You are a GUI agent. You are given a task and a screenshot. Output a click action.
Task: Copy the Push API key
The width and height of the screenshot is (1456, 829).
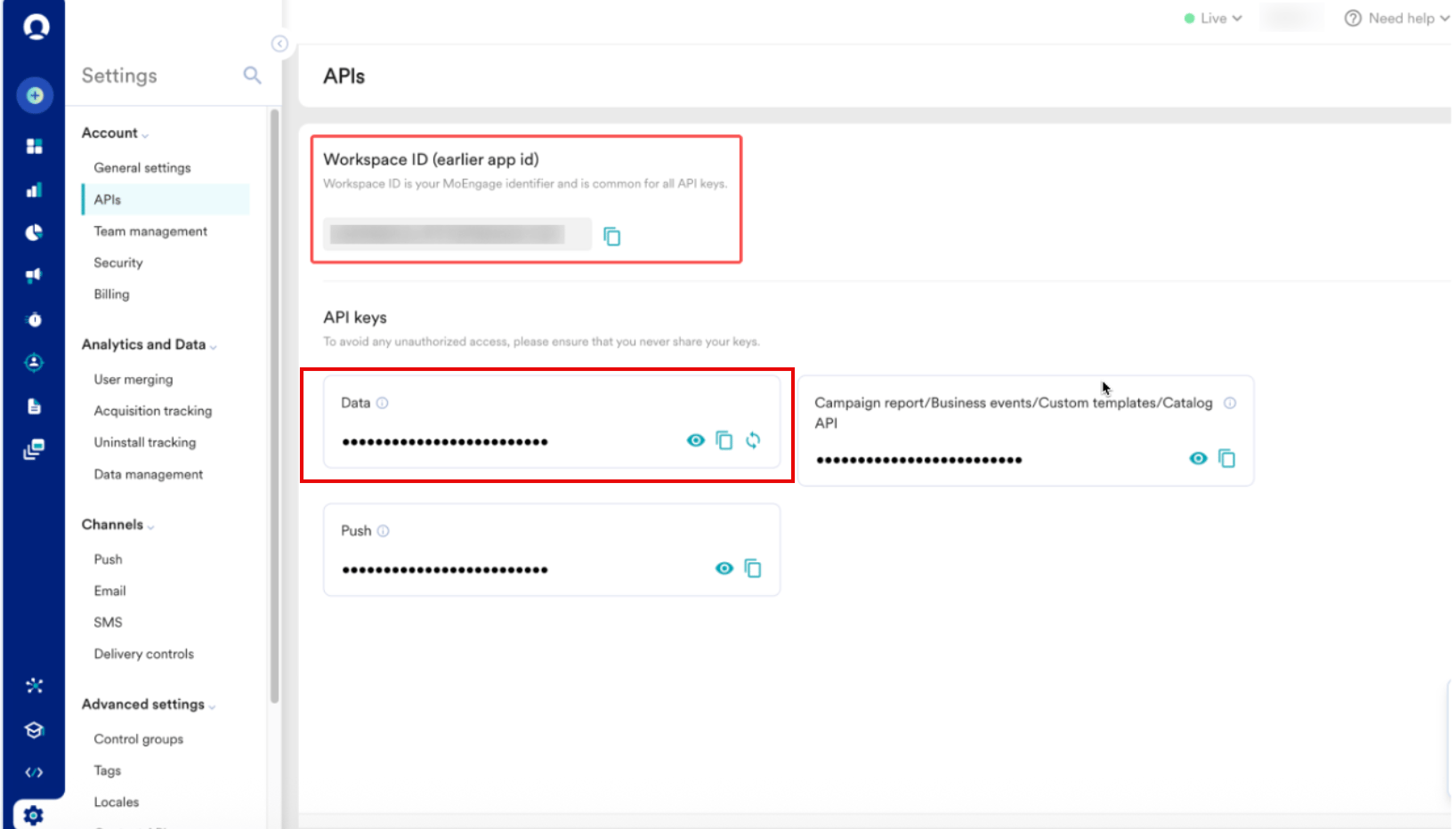tap(753, 568)
